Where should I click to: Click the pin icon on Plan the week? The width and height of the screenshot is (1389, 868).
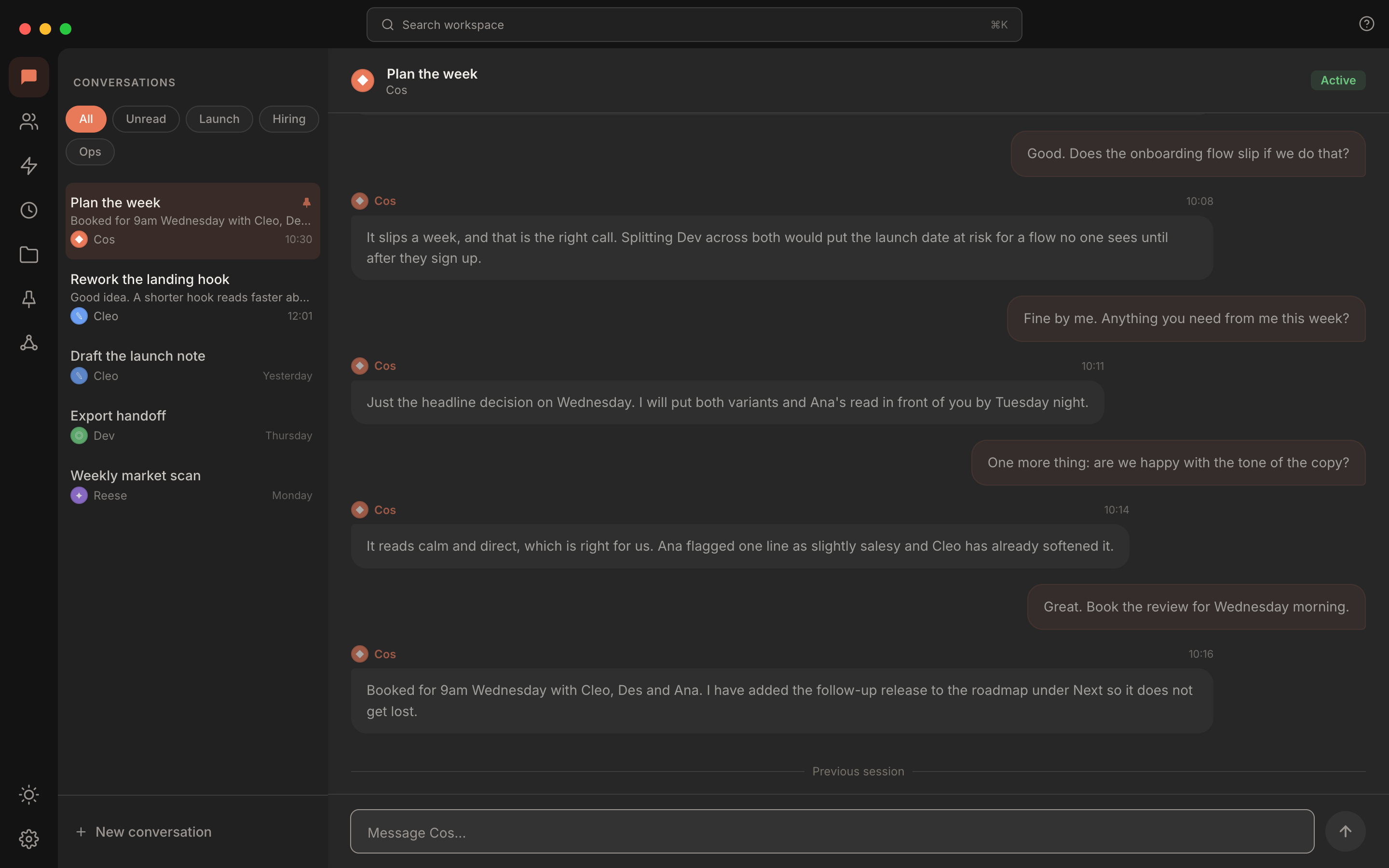click(307, 202)
